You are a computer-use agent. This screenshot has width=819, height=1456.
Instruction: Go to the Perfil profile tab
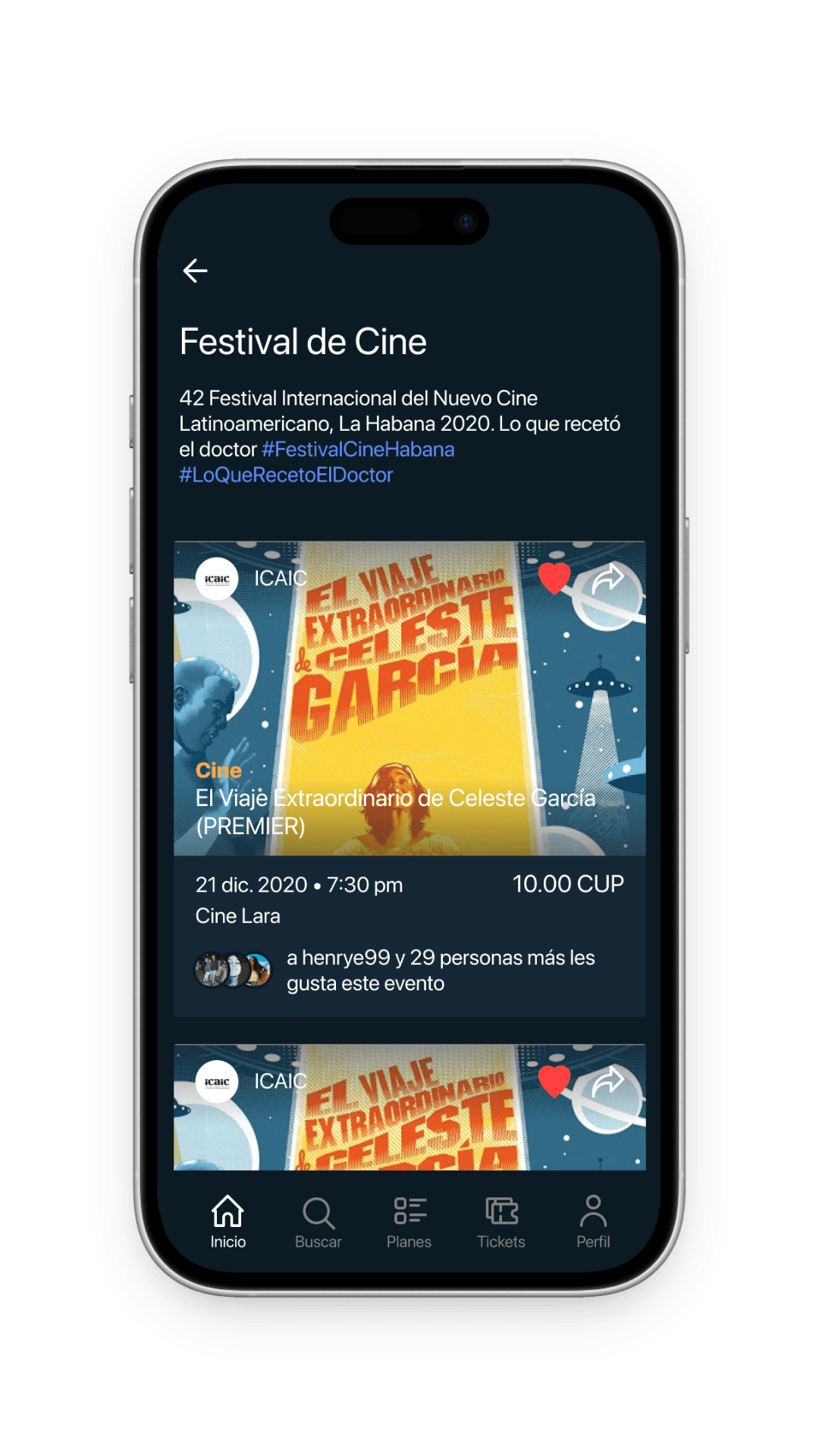(593, 1222)
